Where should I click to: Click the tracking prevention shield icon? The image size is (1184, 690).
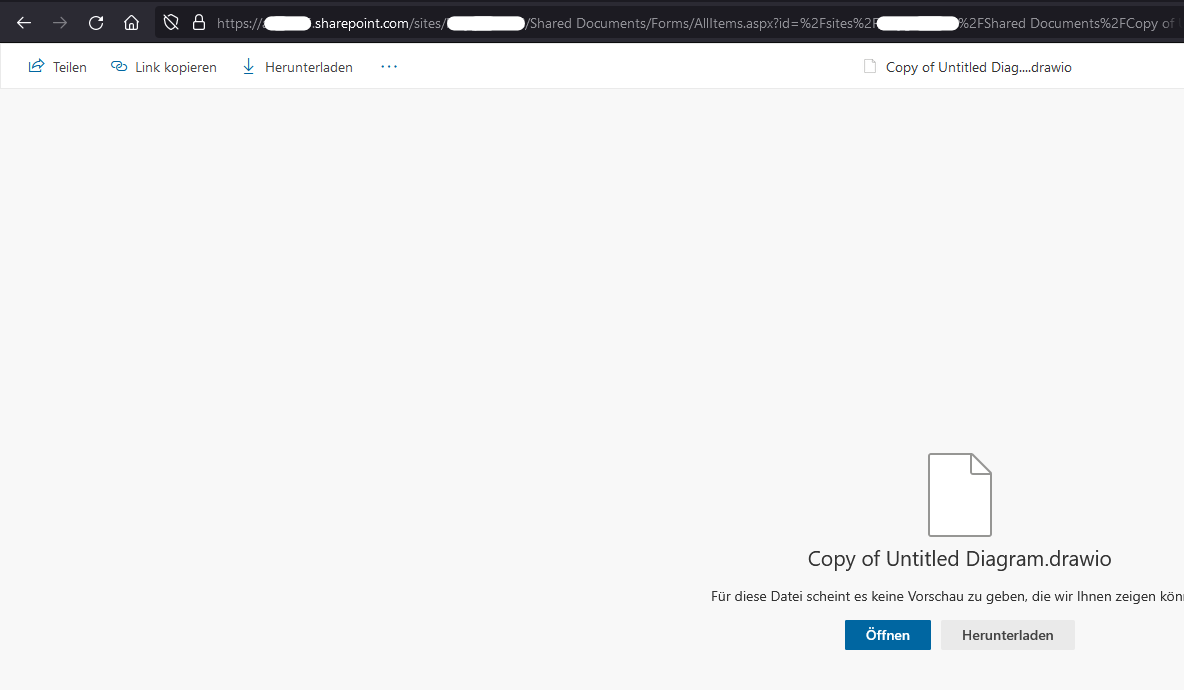pyautogui.click(x=169, y=22)
